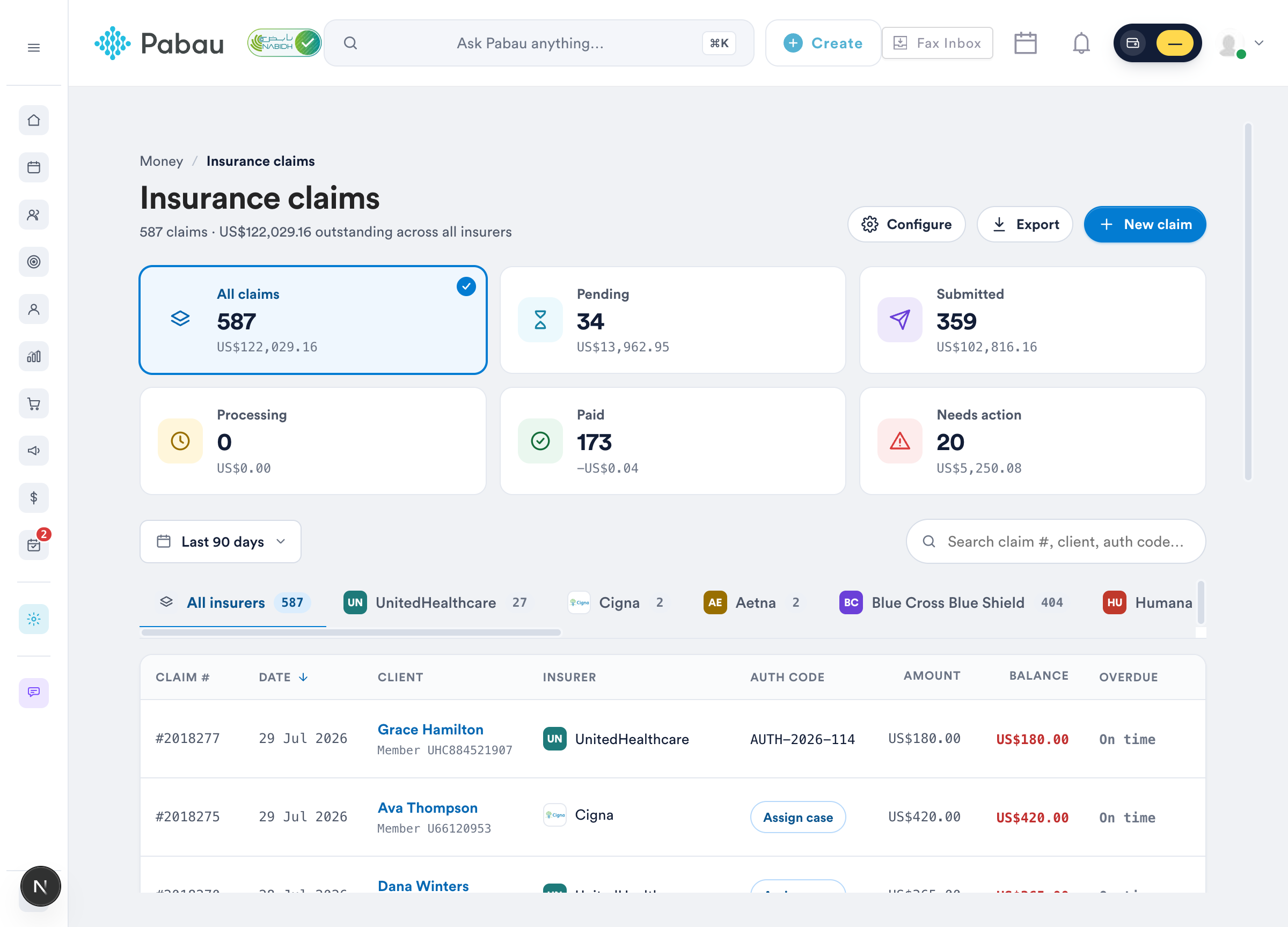Open tasks icon with red badge 2
Viewport: 1288px width, 927px height.
point(33,545)
